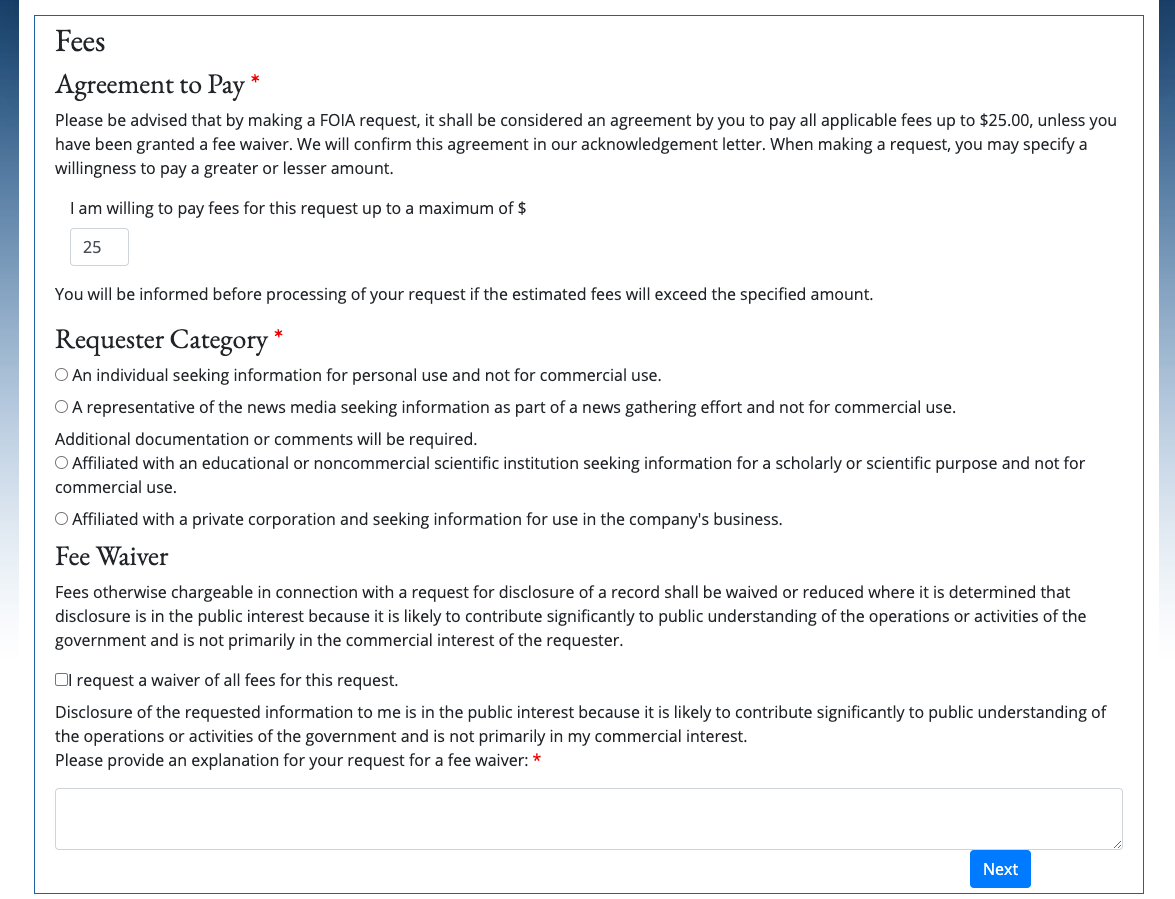
Task: Click the maximum fee amount field showing 25
Action: [x=99, y=247]
